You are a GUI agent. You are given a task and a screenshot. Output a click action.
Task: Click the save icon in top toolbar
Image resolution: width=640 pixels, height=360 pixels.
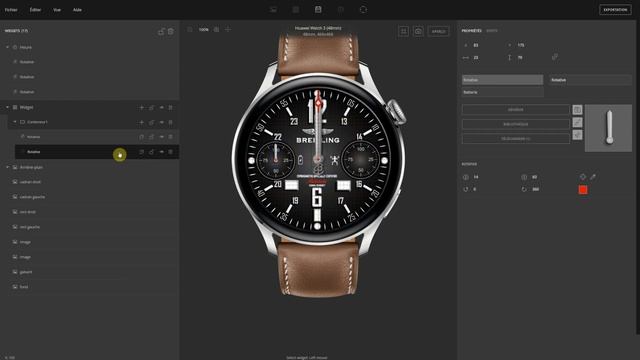coord(318,9)
